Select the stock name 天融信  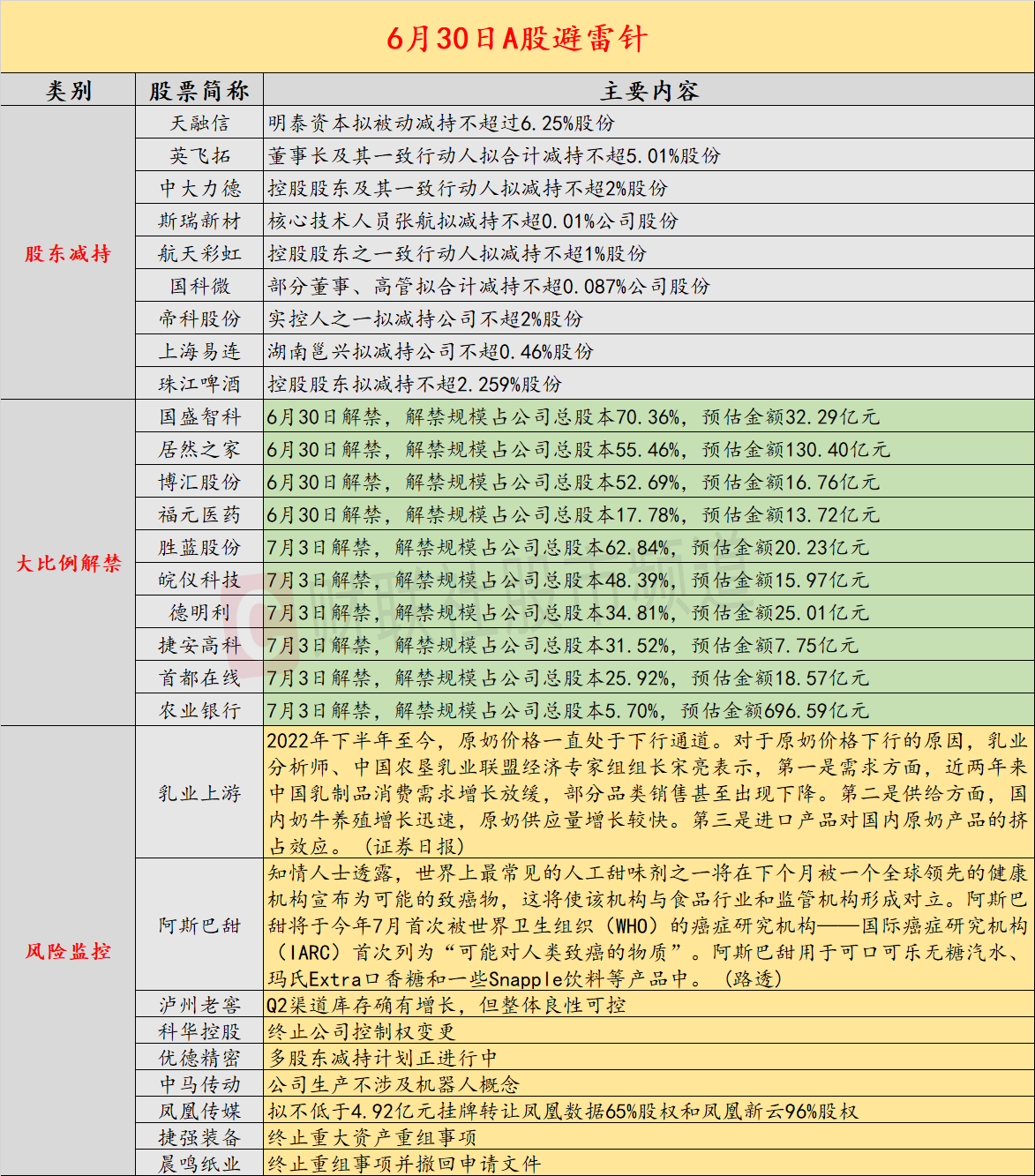[x=199, y=124]
